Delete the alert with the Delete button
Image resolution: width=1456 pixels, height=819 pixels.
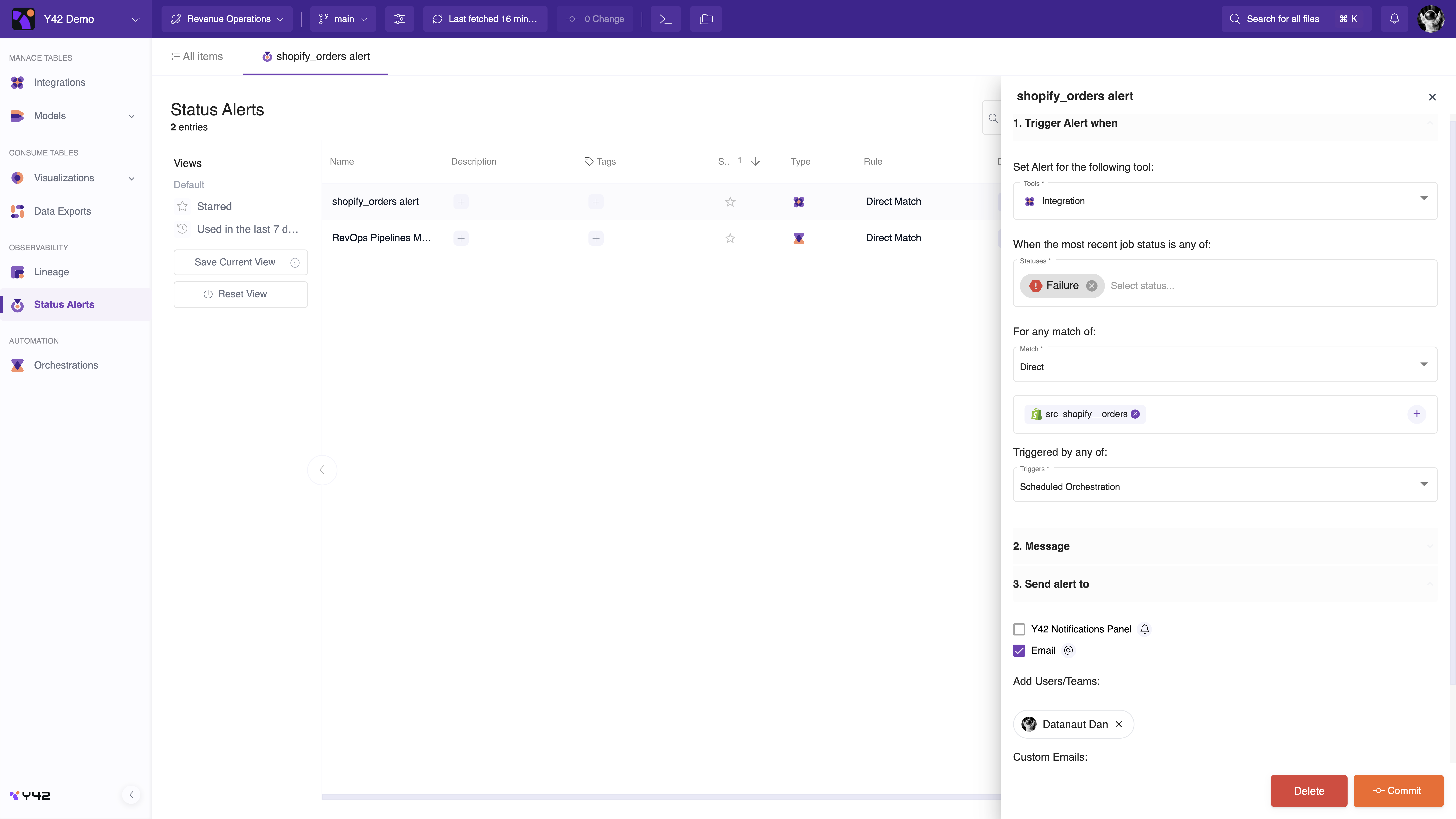click(1309, 791)
